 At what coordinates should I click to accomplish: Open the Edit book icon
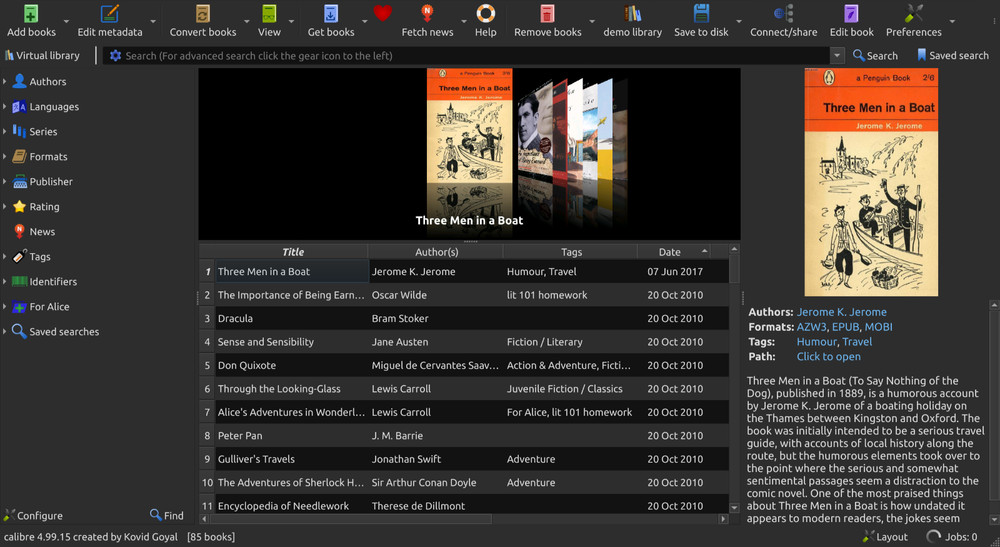point(851,13)
